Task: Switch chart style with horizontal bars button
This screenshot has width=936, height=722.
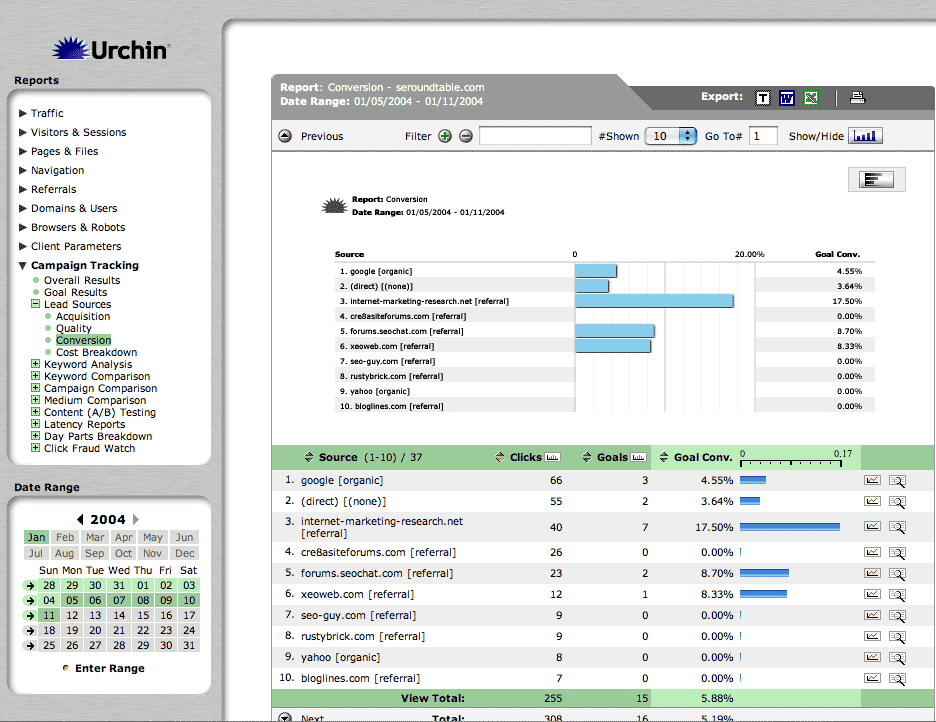Action: (x=876, y=180)
